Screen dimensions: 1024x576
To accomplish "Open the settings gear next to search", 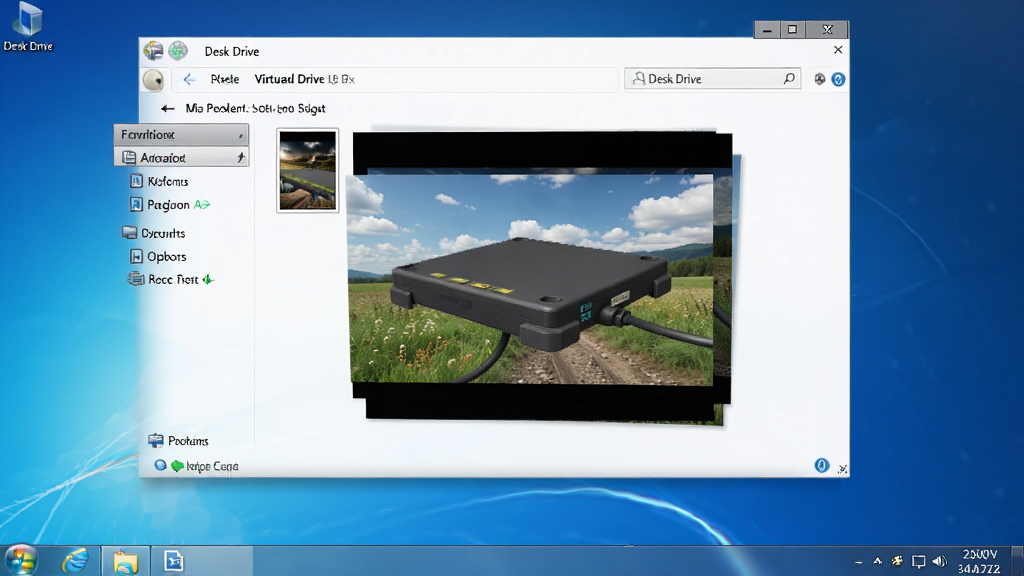I will point(820,79).
